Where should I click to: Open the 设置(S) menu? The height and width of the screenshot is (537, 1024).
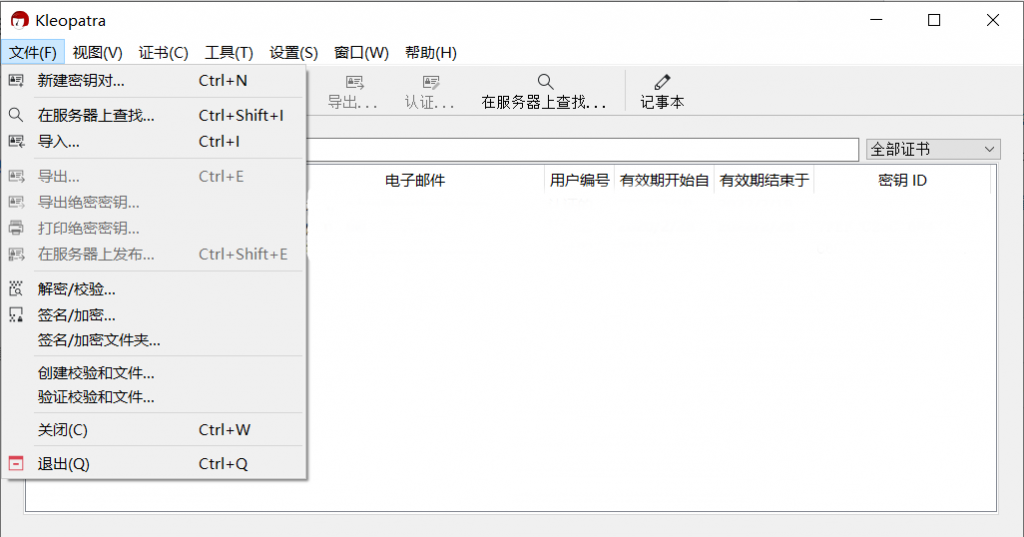click(x=294, y=53)
